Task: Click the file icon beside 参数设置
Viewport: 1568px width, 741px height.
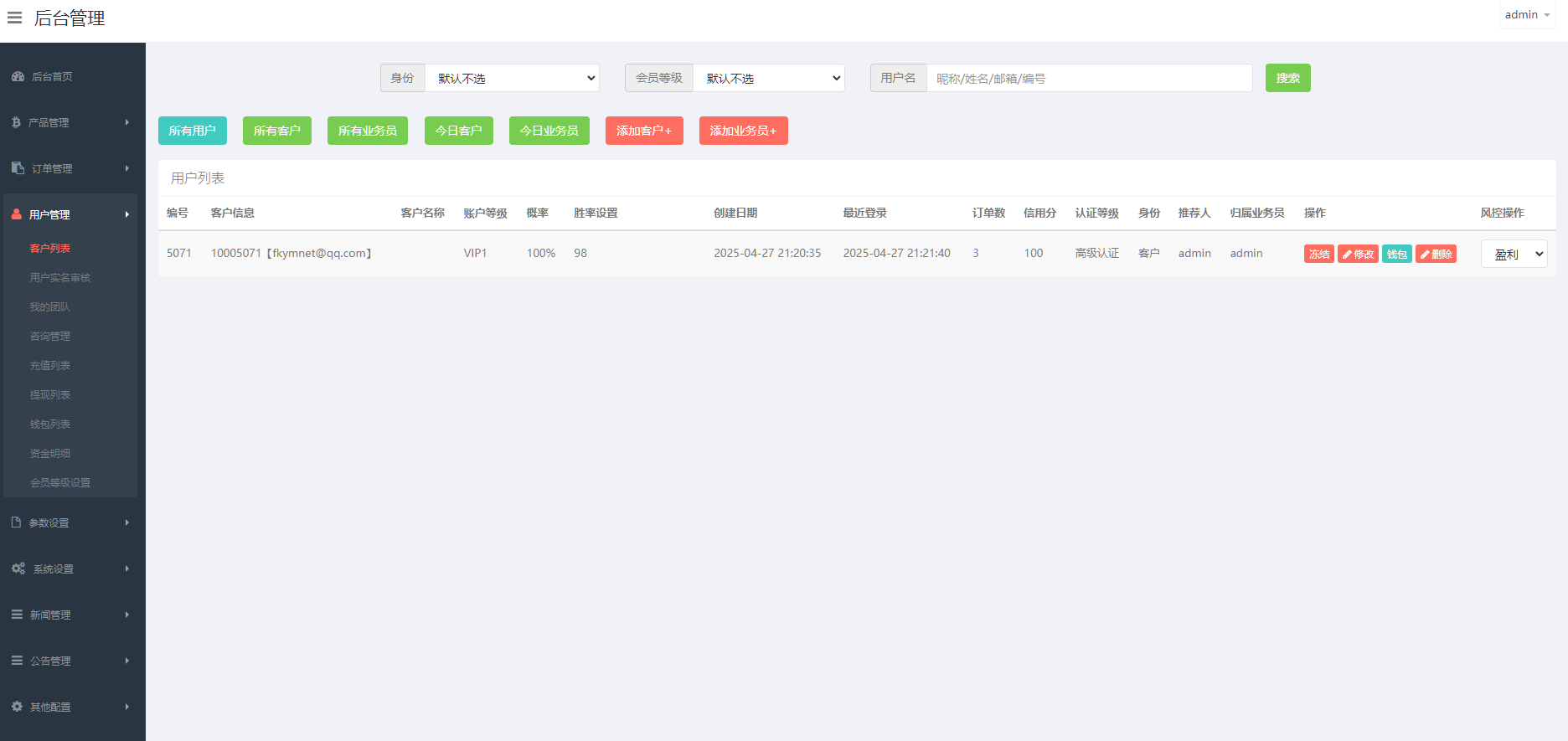Action: point(16,522)
